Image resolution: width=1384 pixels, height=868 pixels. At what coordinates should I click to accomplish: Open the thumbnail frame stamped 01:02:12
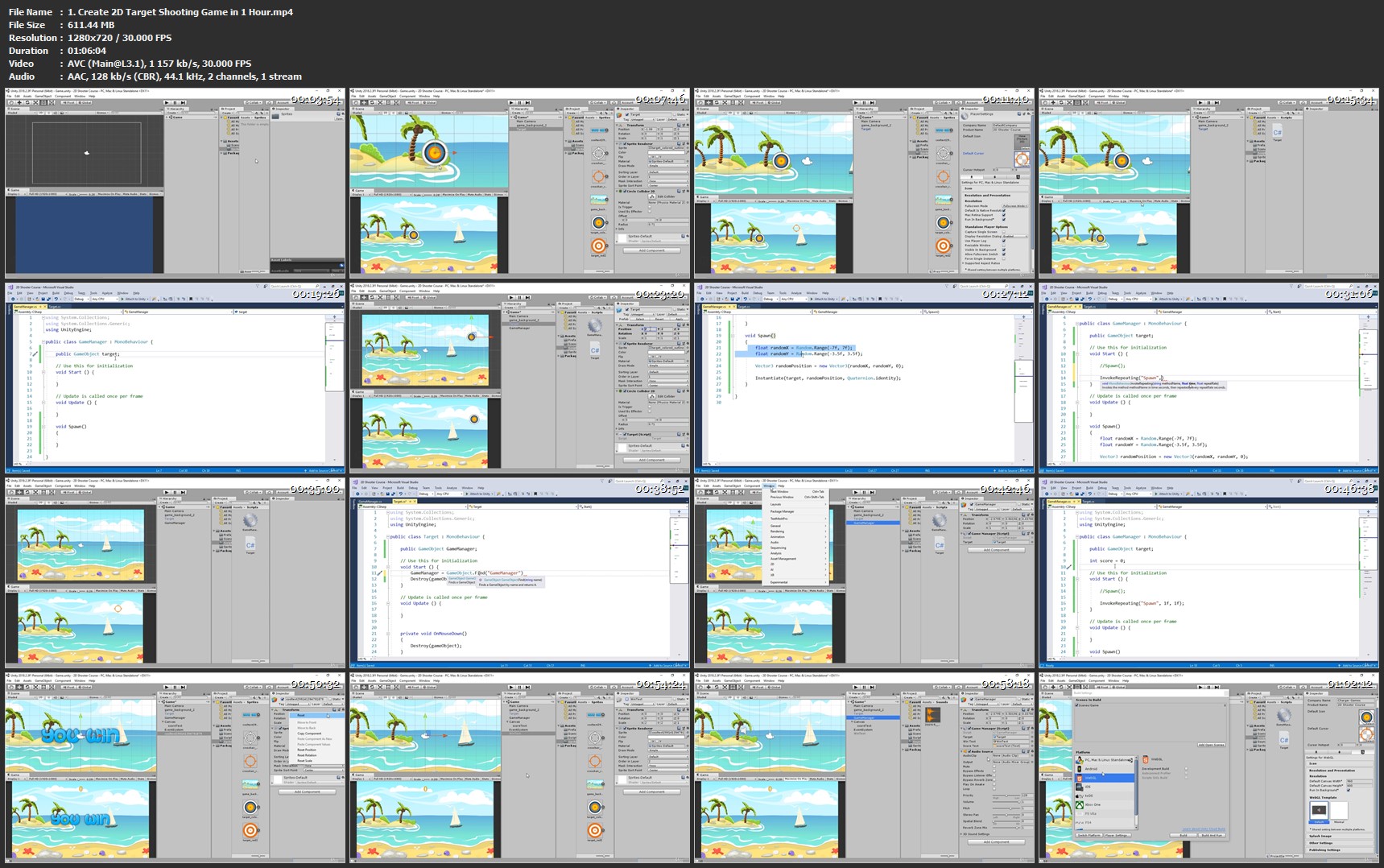(1209, 767)
